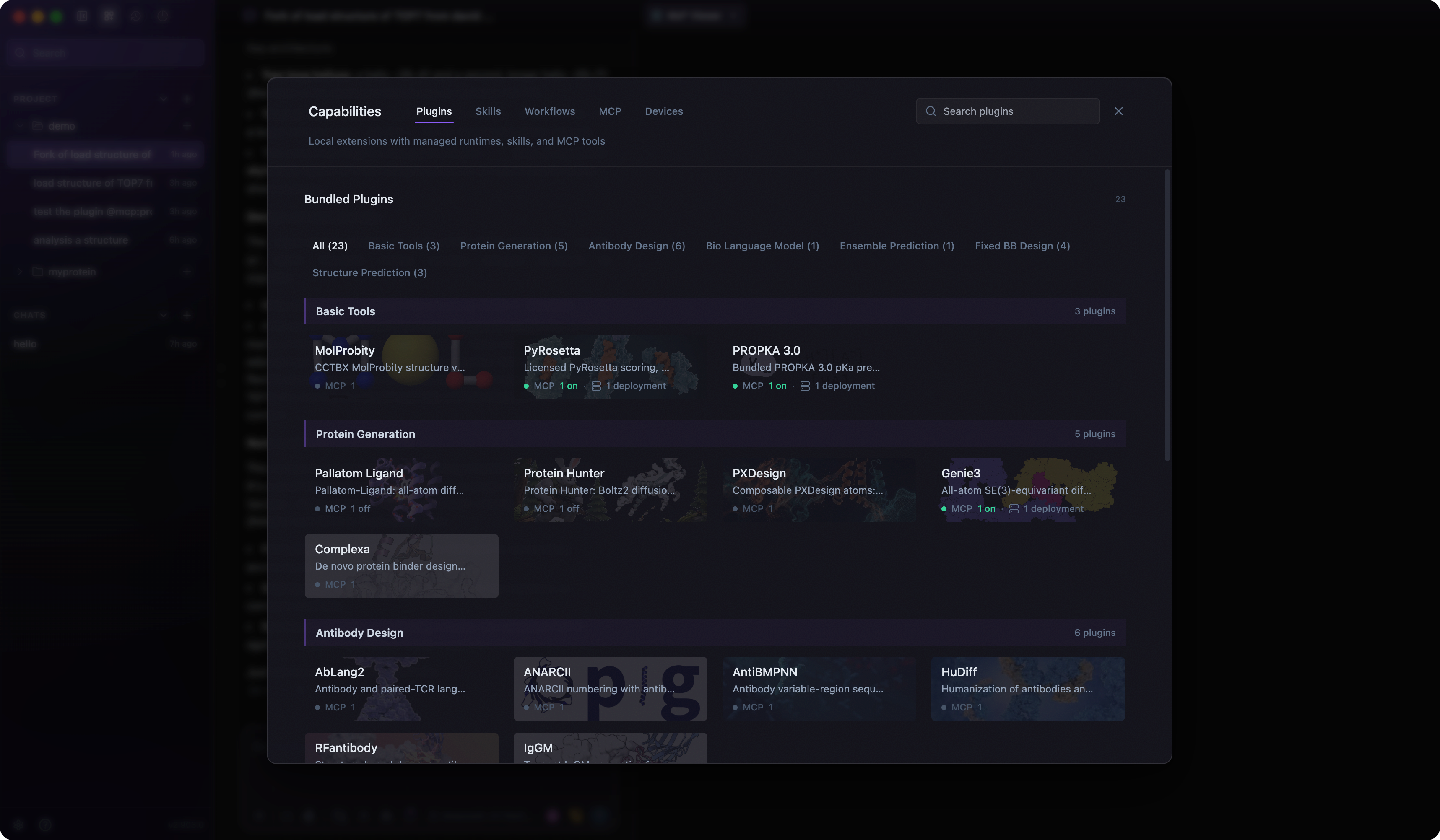
Task: Click PyRosetta's green MCP status dot
Action: [x=526, y=386]
